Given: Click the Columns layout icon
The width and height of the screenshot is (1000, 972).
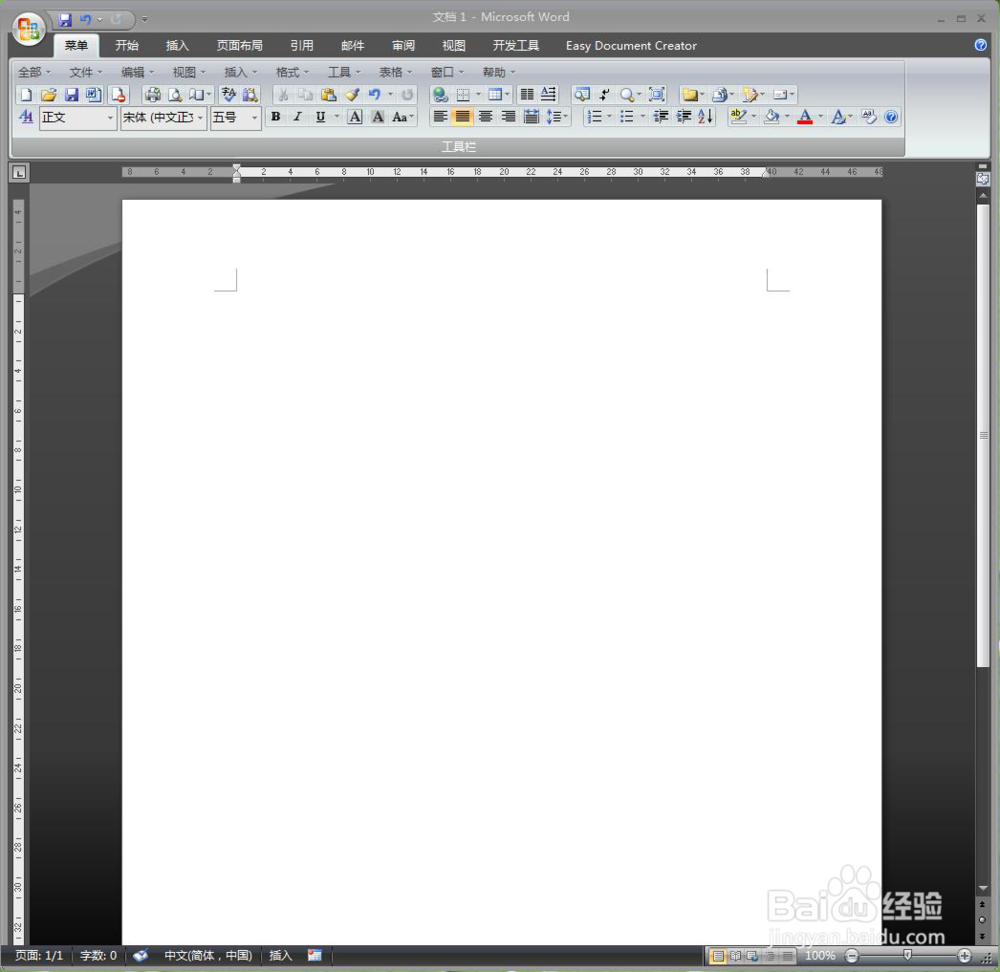Looking at the screenshot, I should click(x=527, y=95).
